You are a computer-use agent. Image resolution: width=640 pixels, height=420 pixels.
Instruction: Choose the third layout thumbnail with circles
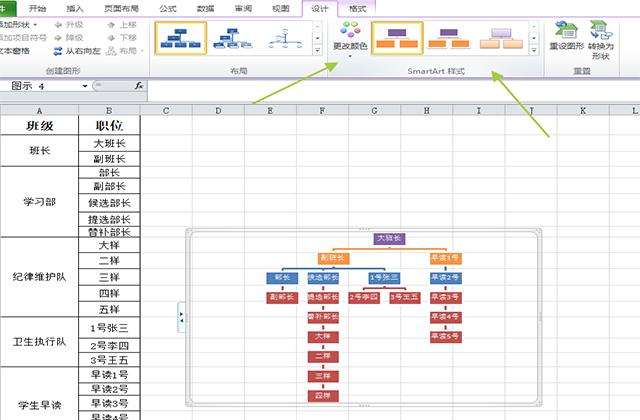pyautogui.click(x=285, y=38)
